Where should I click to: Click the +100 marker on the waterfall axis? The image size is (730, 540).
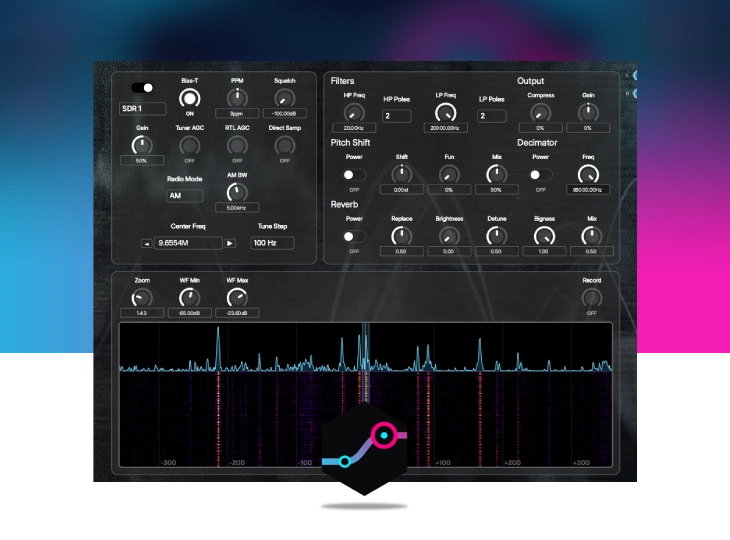[443, 462]
